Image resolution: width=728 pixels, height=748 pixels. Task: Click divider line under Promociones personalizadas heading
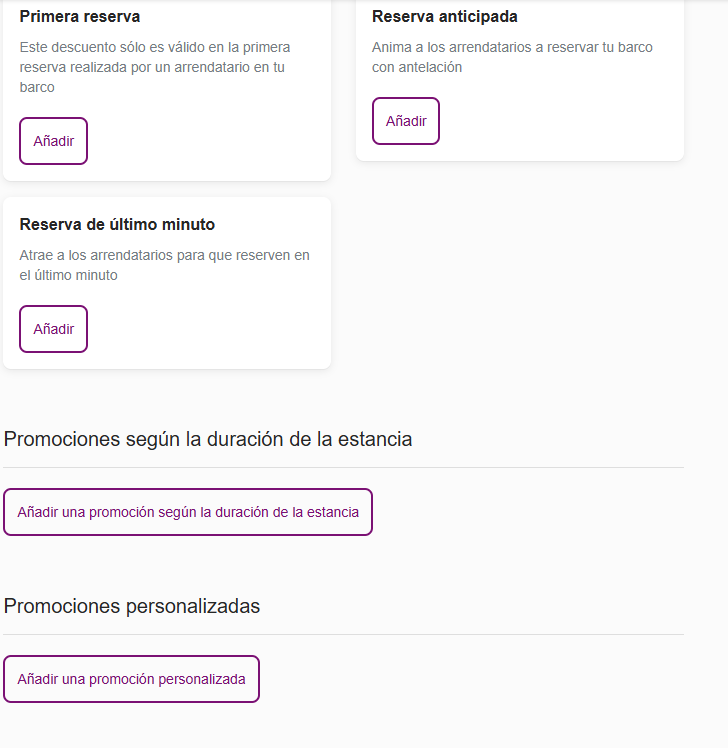pyautogui.click(x=343, y=634)
